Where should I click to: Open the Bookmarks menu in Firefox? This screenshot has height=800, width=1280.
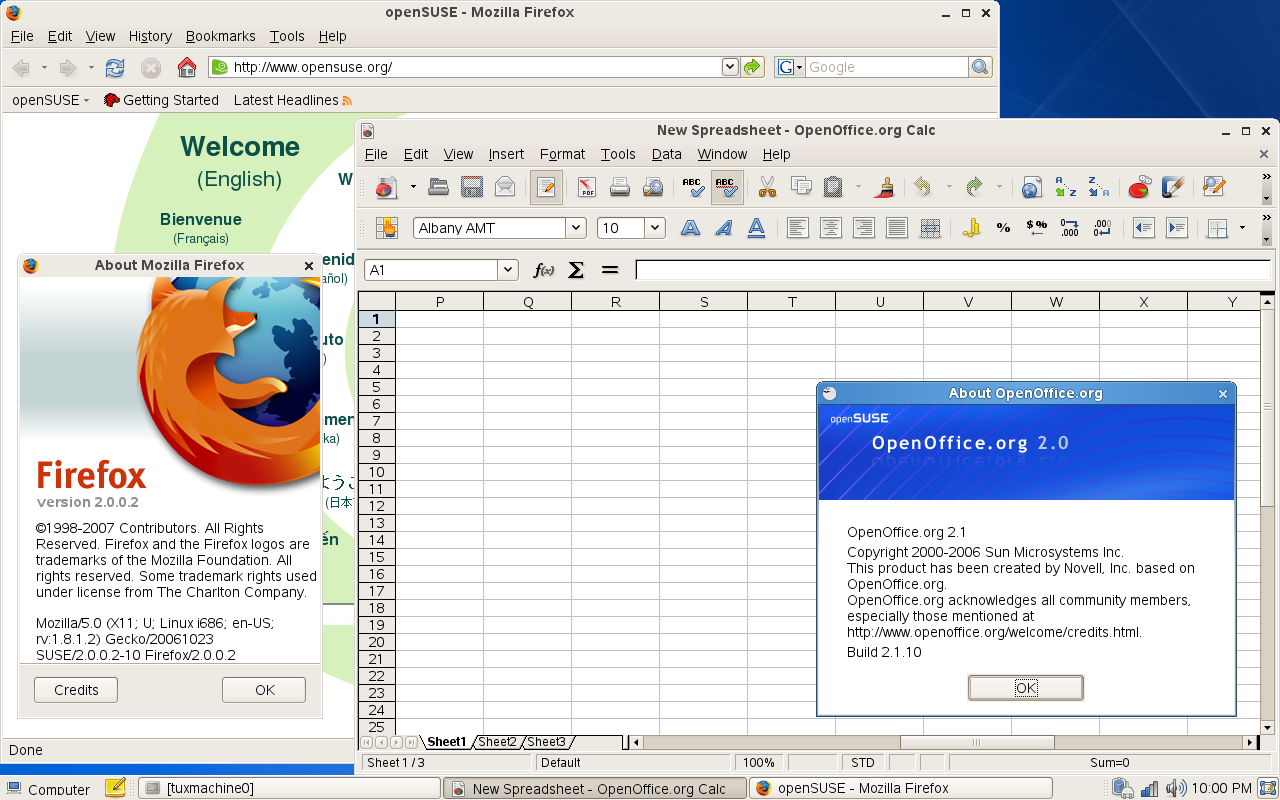coord(221,36)
